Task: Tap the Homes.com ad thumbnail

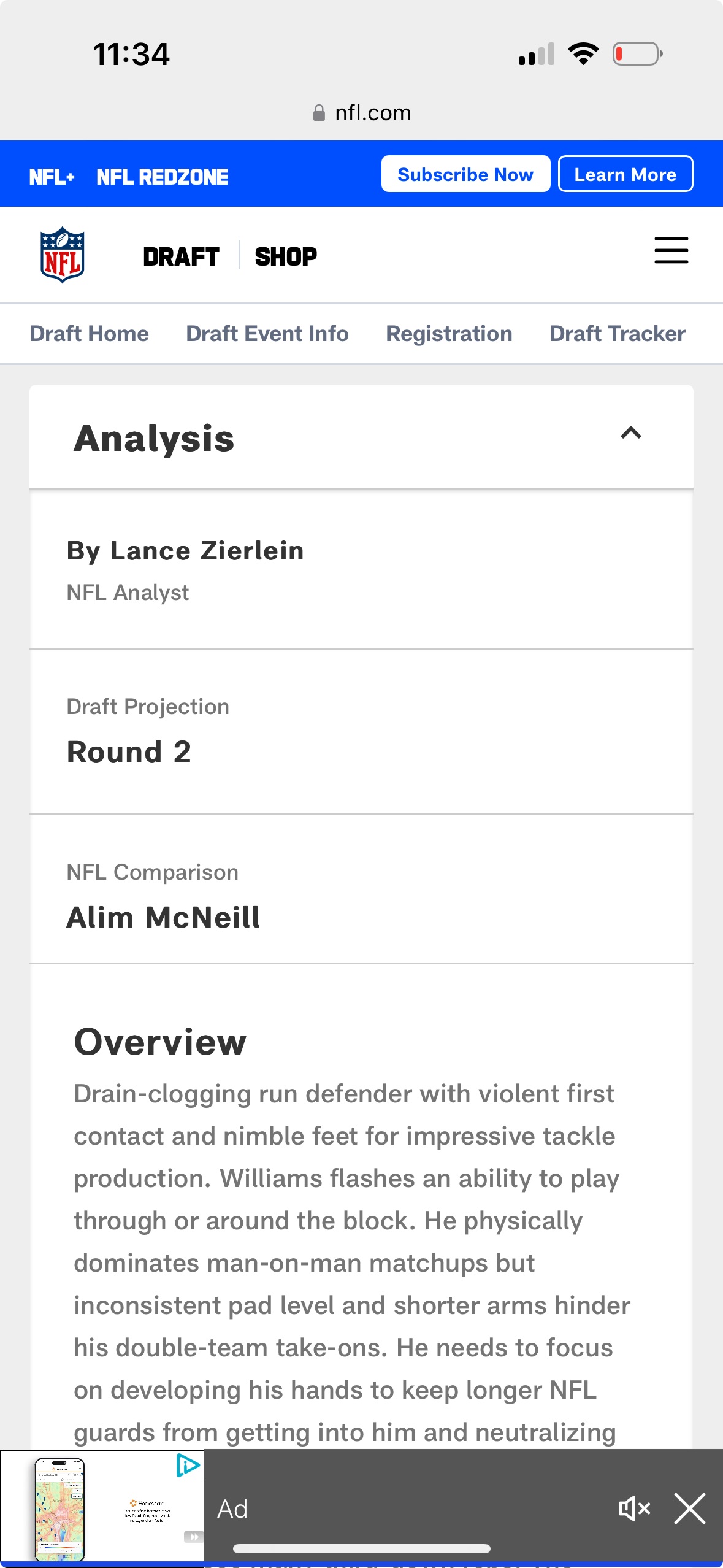Action: 101,1508
